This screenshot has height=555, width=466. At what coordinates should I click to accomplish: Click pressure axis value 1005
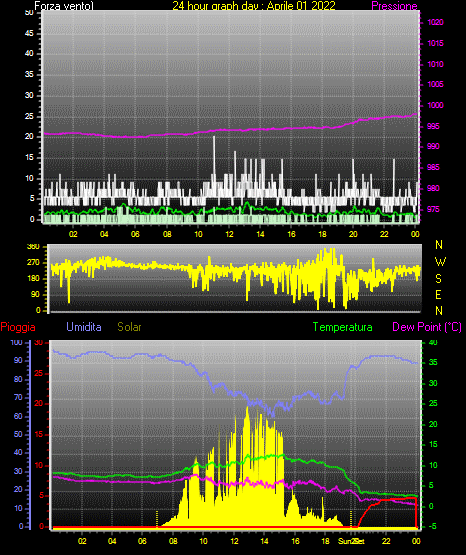pyautogui.click(x=435, y=84)
